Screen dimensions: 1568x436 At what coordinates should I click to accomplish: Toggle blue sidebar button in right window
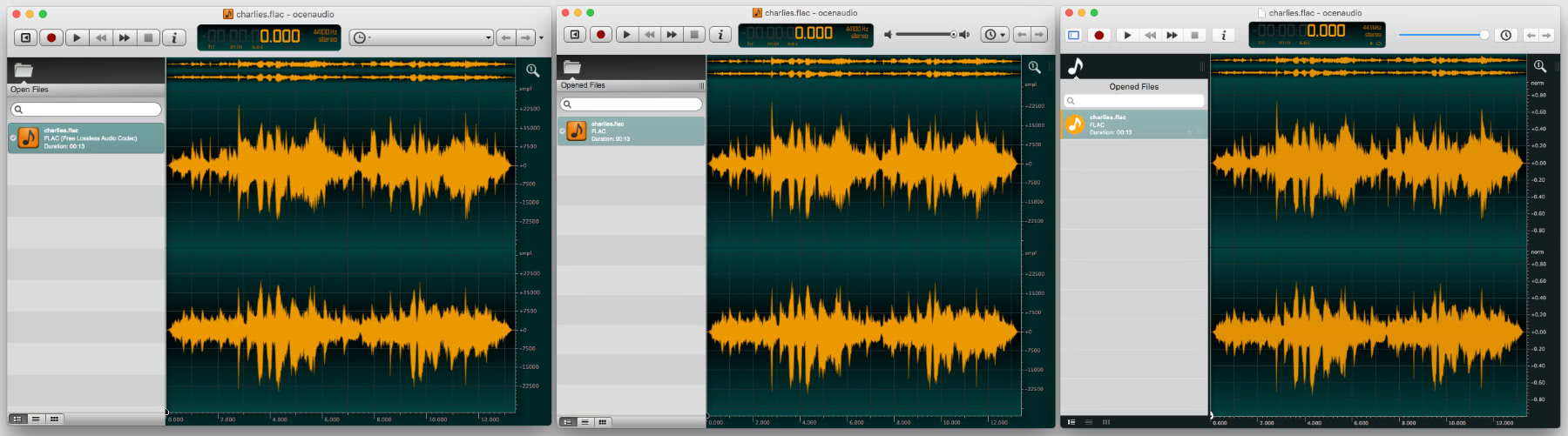[x=1074, y=35]
